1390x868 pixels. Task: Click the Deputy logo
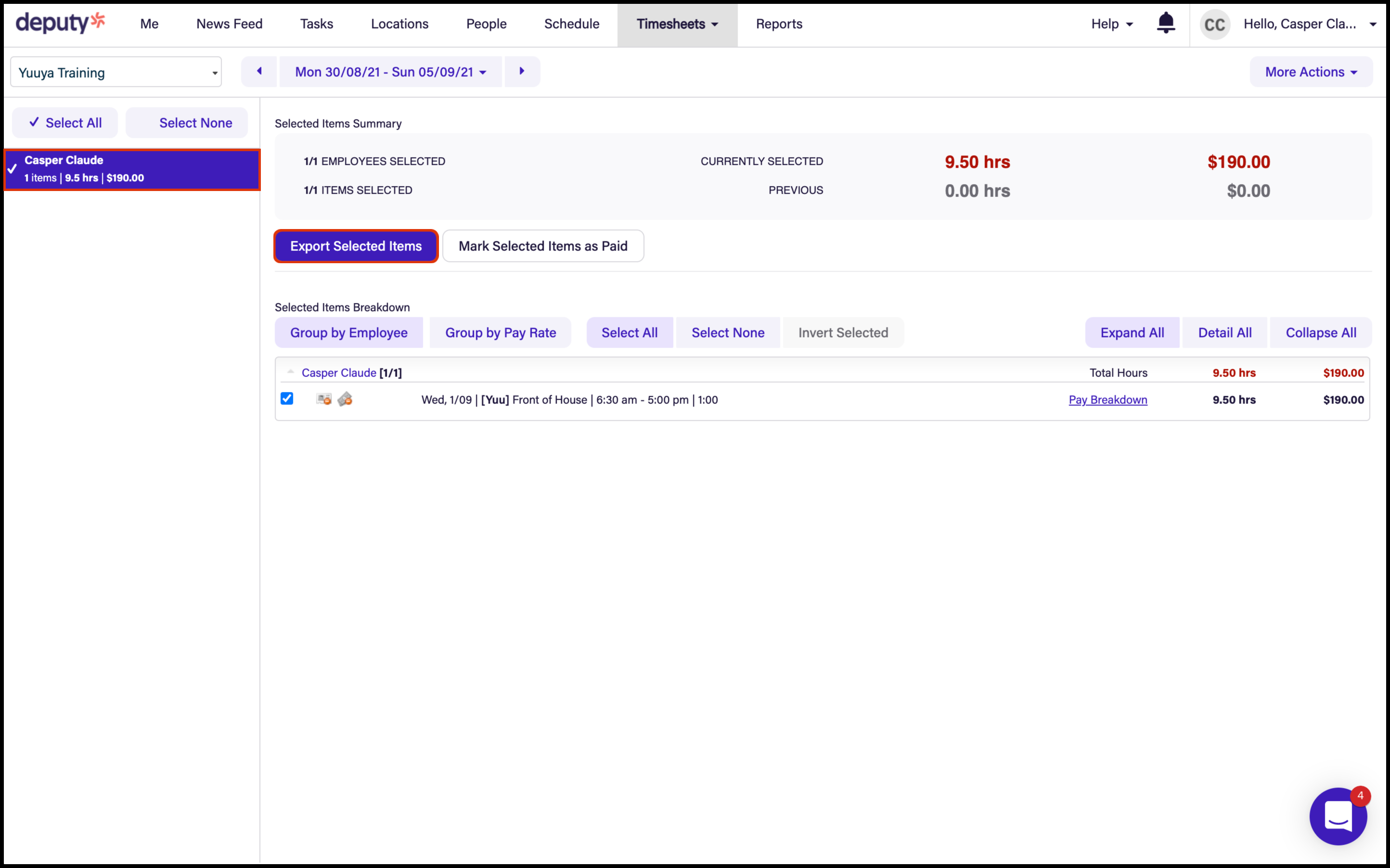(x=60, y=23)
